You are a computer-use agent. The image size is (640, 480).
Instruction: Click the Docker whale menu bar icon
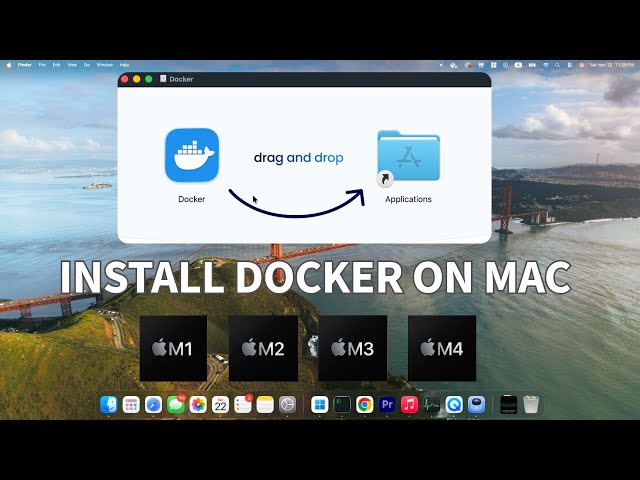tap(453, 65)
